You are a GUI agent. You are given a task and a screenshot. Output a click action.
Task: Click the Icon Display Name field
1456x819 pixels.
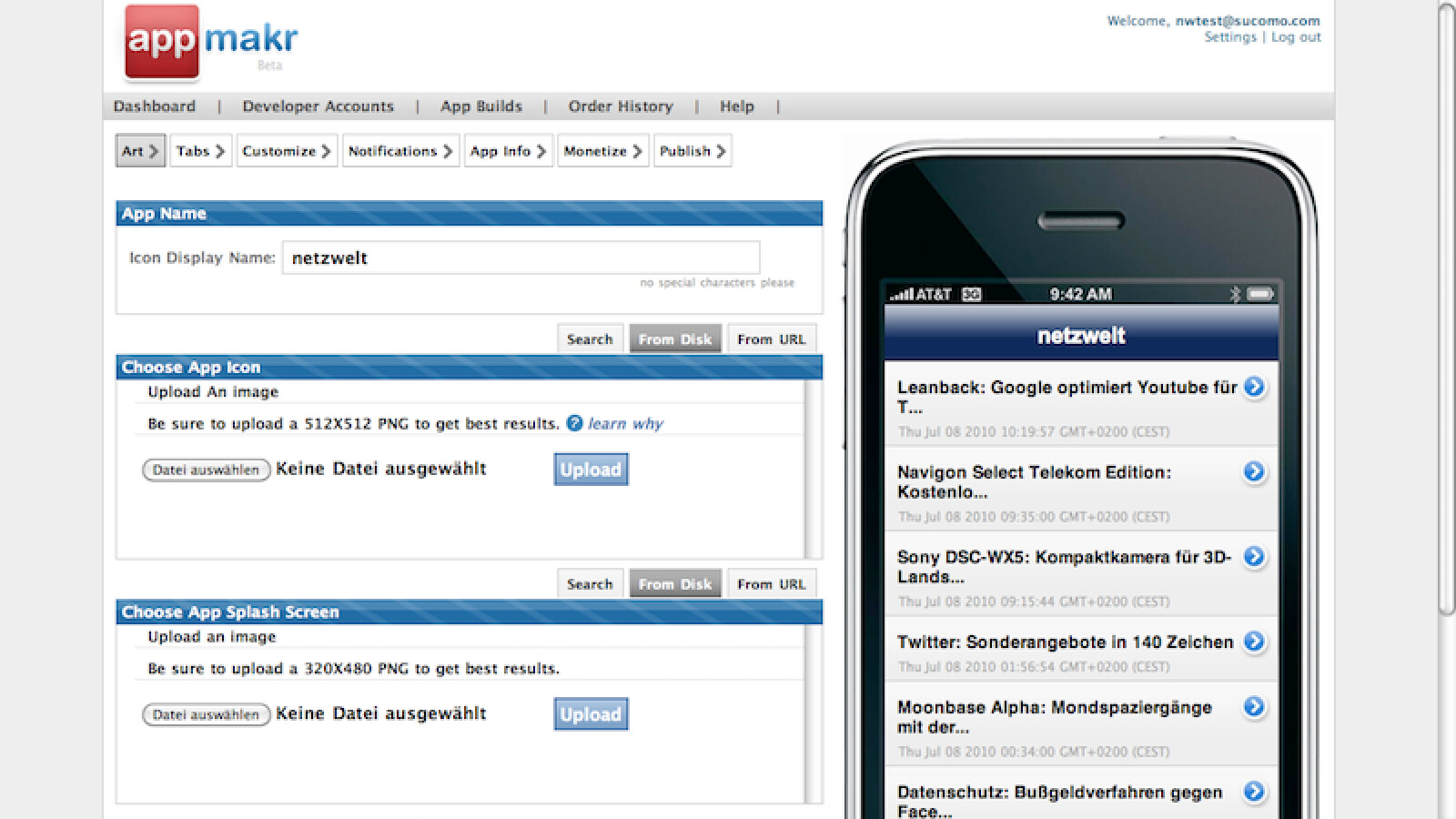pos(521,258)
